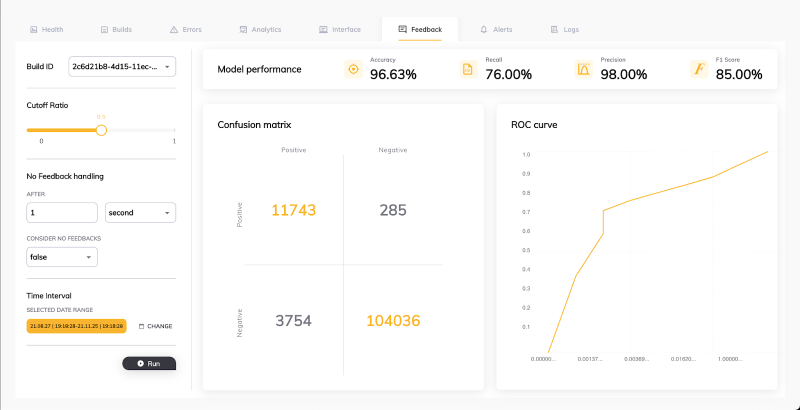This screenshot has width=800, height=410.
Task: Click the calendar icon beside CHANGE
Action: (141, 326)
